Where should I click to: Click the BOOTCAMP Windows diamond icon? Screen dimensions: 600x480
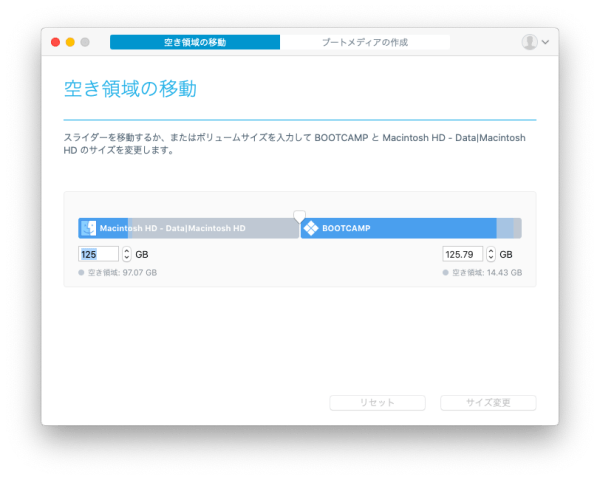311,228
